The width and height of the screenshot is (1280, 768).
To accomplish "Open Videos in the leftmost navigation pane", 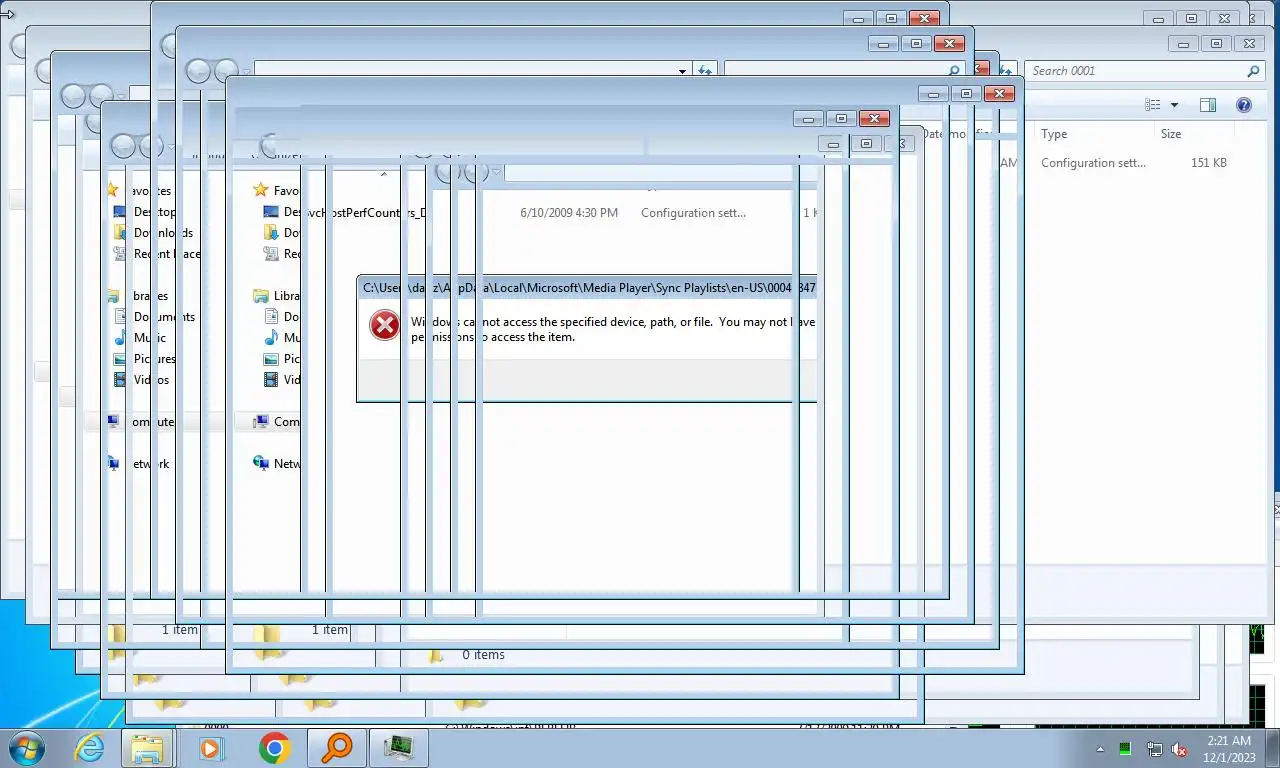I will (151, 380).
